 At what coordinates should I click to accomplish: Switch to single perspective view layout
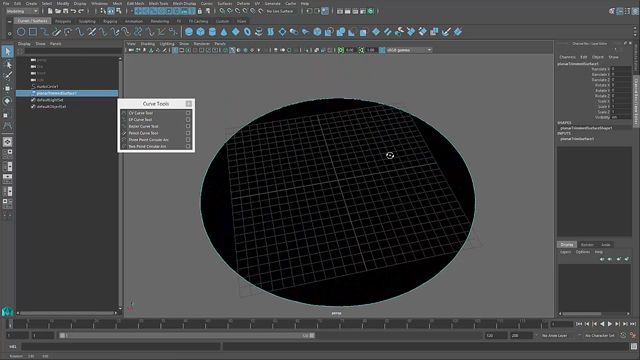7,142
